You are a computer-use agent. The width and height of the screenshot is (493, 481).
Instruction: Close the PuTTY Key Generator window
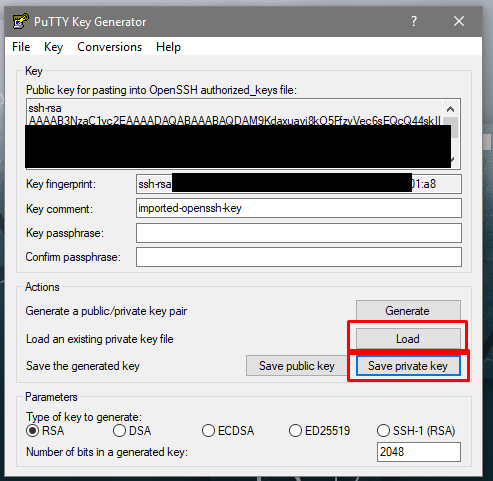tap(459, 22)
